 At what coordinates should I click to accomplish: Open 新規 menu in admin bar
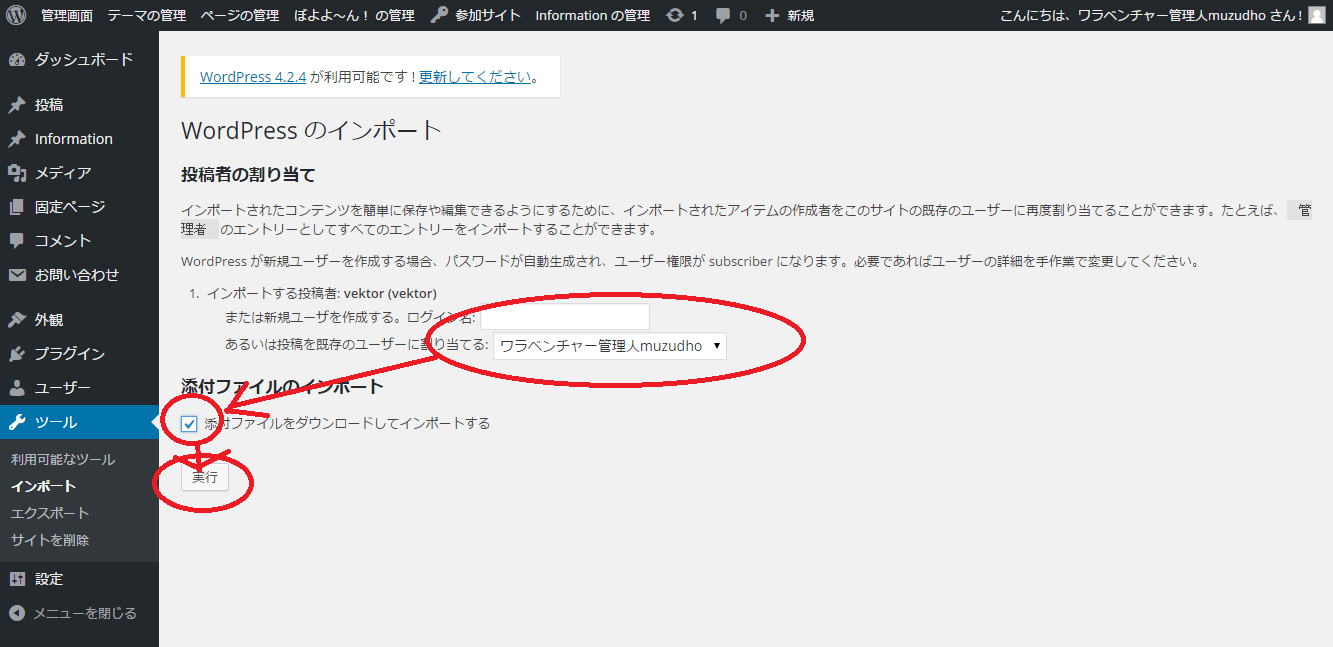(800, 16)
